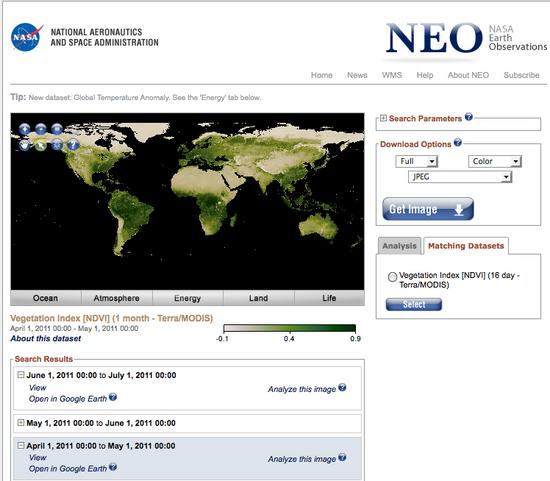Switch to the Analysis tab
The width and height of the screenshot is (550, 481).
400,246
